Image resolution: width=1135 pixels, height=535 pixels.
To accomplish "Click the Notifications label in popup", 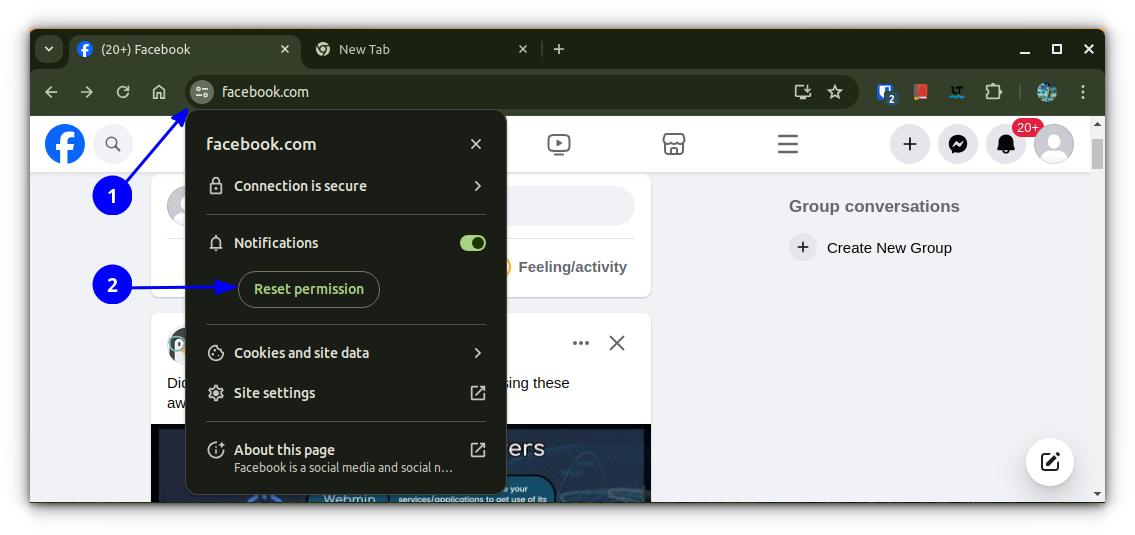I will (276, 243).
